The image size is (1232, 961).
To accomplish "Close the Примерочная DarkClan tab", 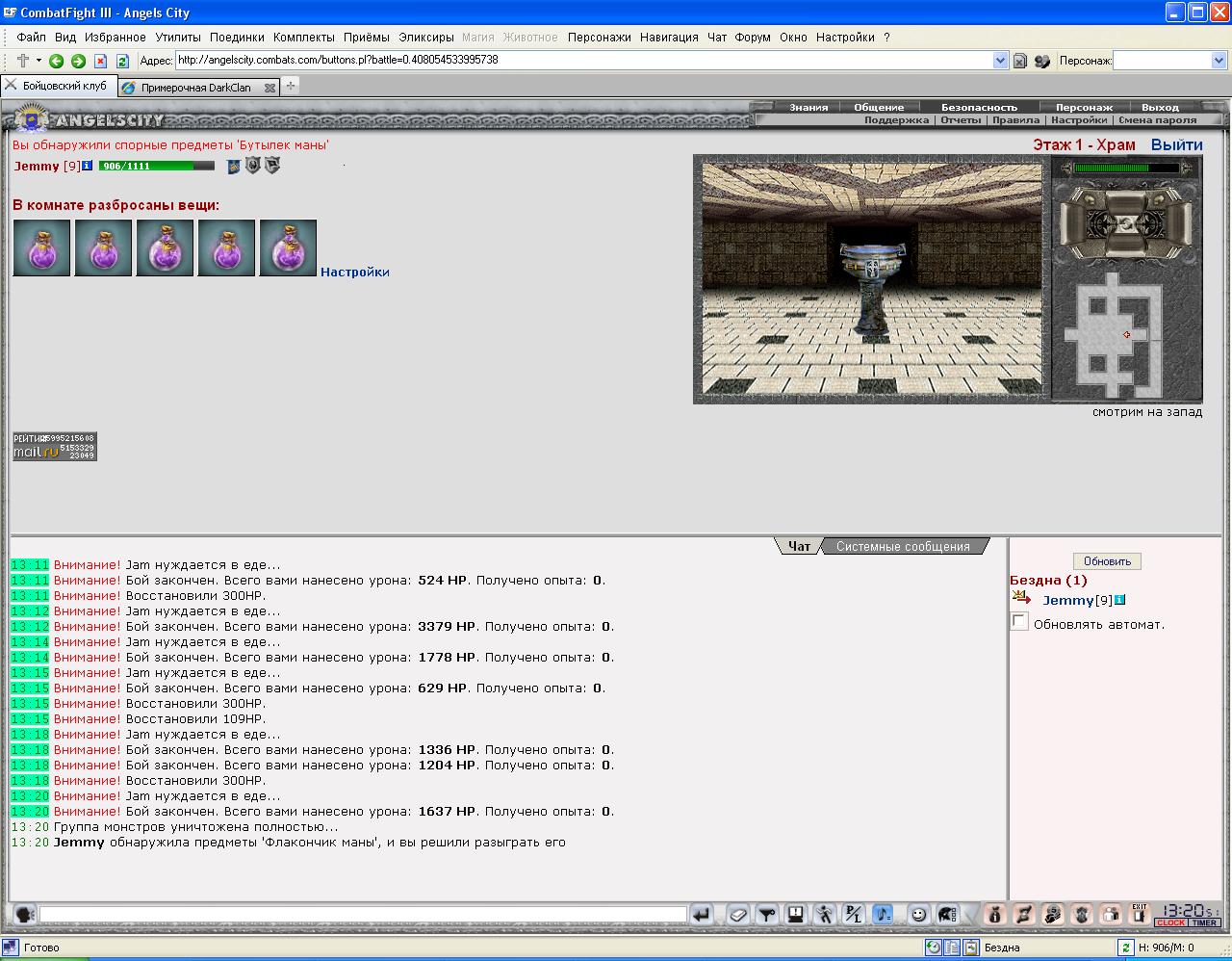I will pos(269,88).
